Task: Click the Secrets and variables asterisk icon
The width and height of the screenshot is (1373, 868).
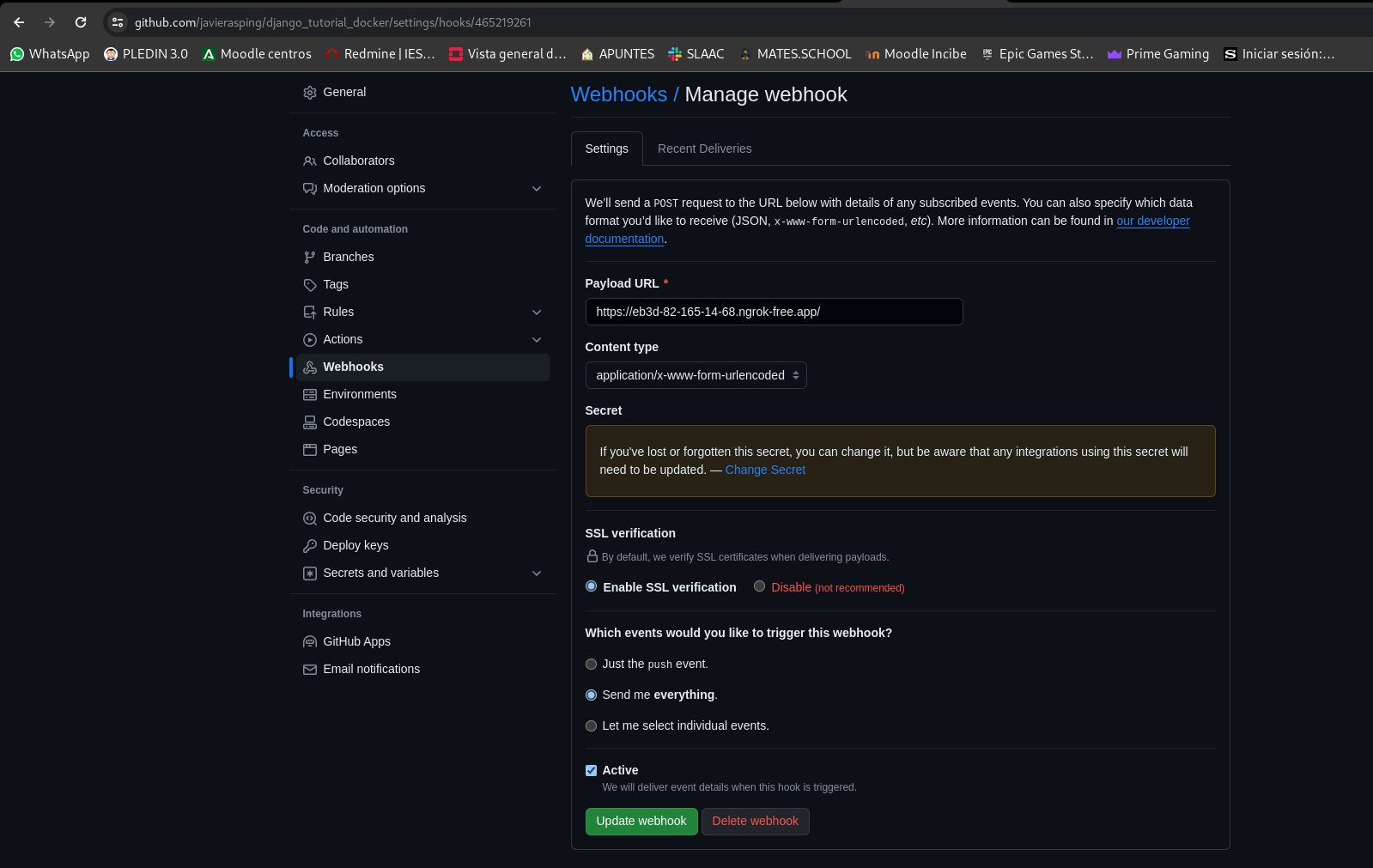Action: [x=310, y=574]
